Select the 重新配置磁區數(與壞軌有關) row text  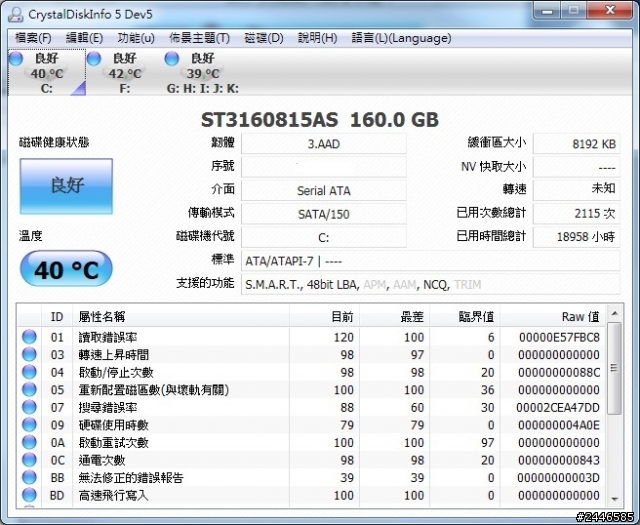coord(153,390)
